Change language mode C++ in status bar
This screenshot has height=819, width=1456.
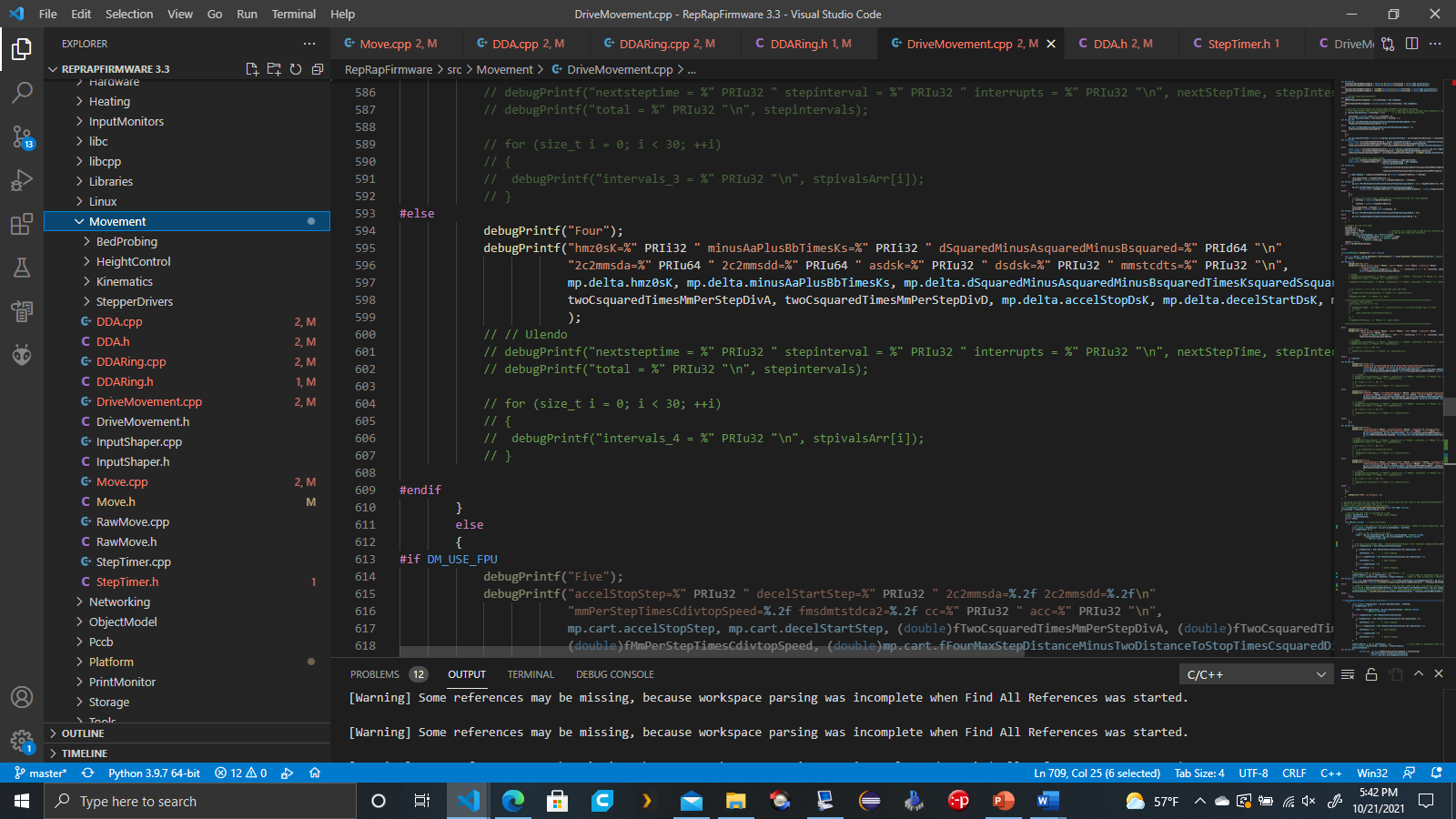tap(1330, 773)
